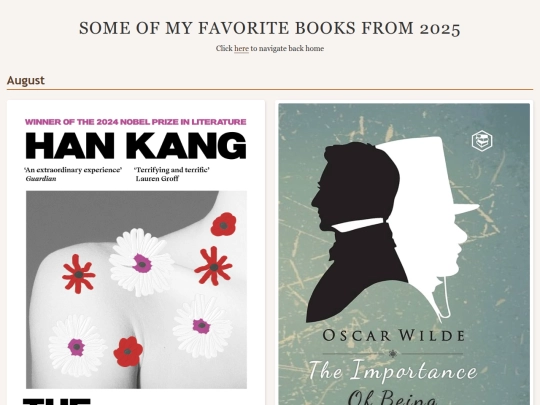The image size is (540, 405).
Task: Click the Guardian 'An extraordinary experience' quote
Action: (x=73, y=174)
